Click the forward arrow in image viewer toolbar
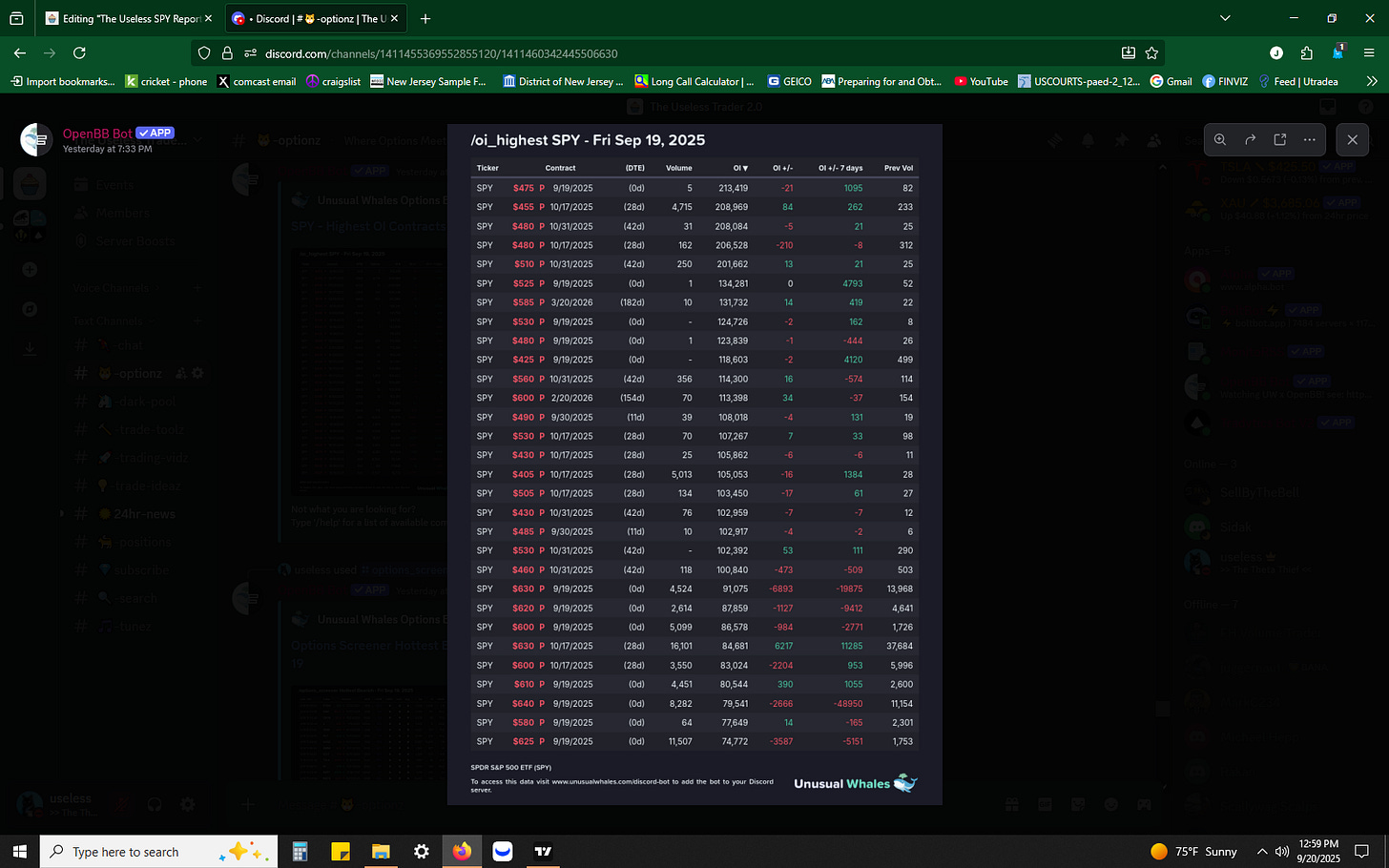Image resolution: width=1389 pixels, height=868 pixels. (1250, 139)
